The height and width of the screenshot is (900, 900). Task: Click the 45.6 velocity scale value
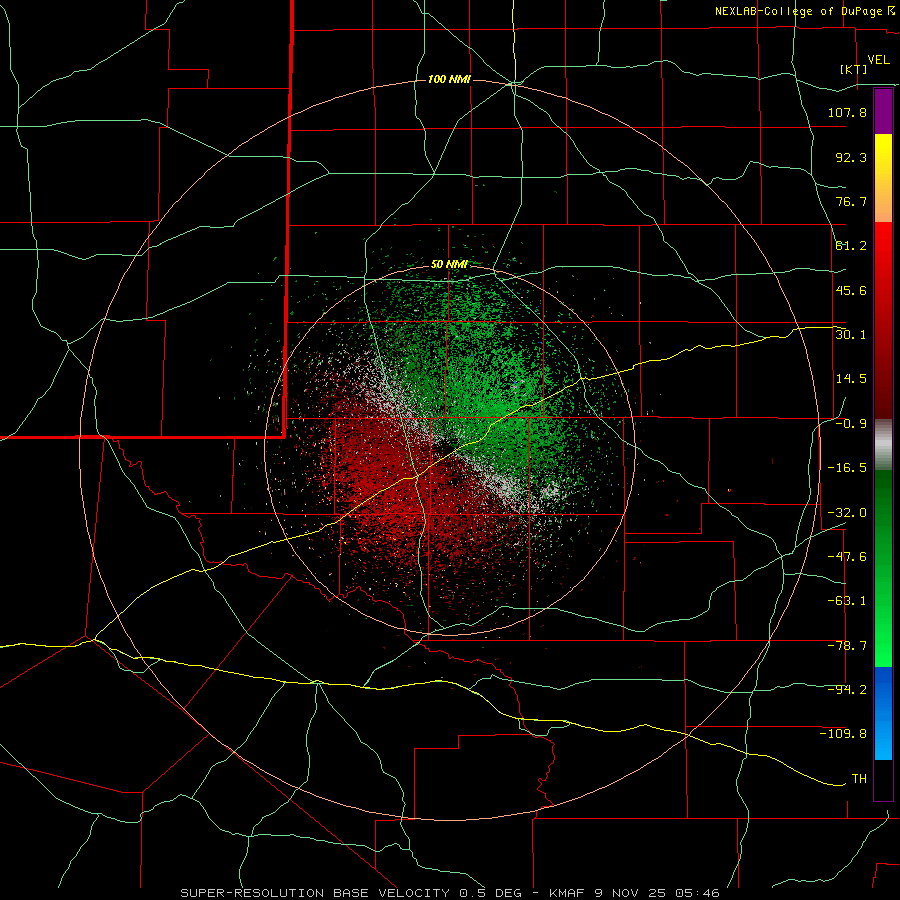pos(851,290)
